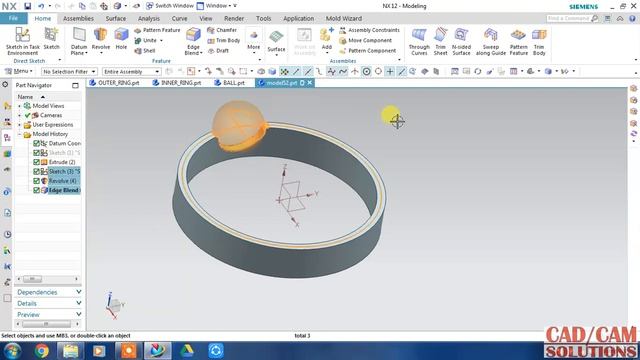Select the Trim Sheet tool
This screenshot has height=360, width=640.
click(440, 41)
